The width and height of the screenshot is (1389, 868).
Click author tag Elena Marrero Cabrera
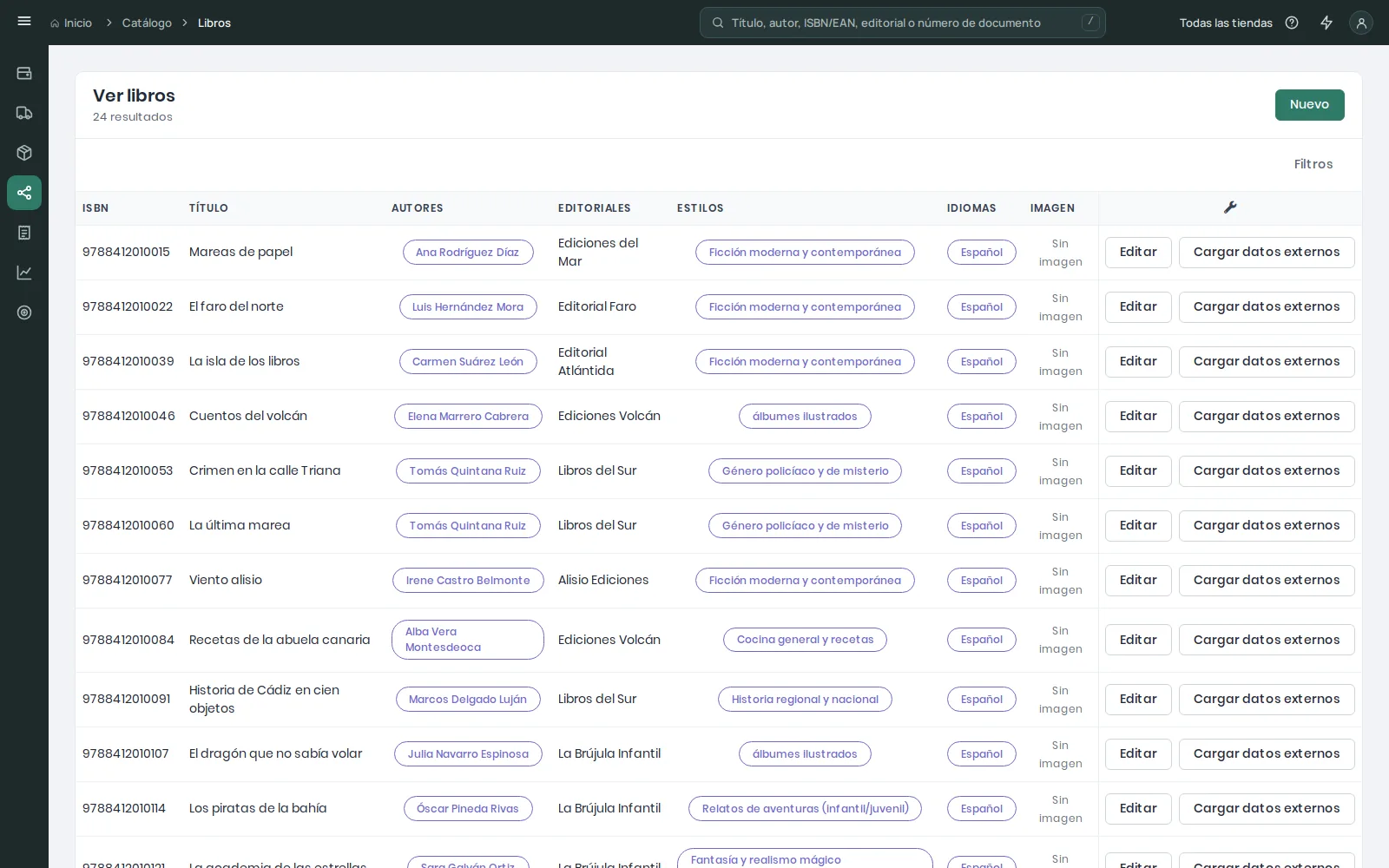[468, 417]
